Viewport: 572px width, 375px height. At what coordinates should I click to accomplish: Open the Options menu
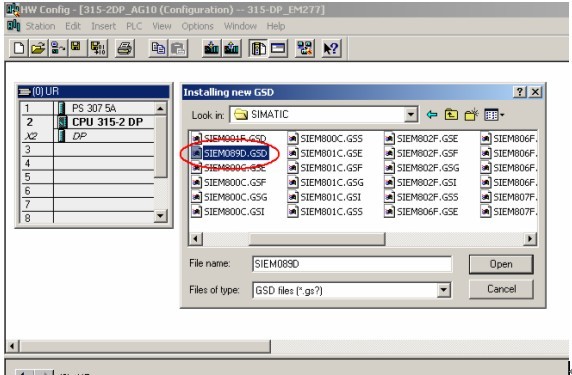click(197, 26)
